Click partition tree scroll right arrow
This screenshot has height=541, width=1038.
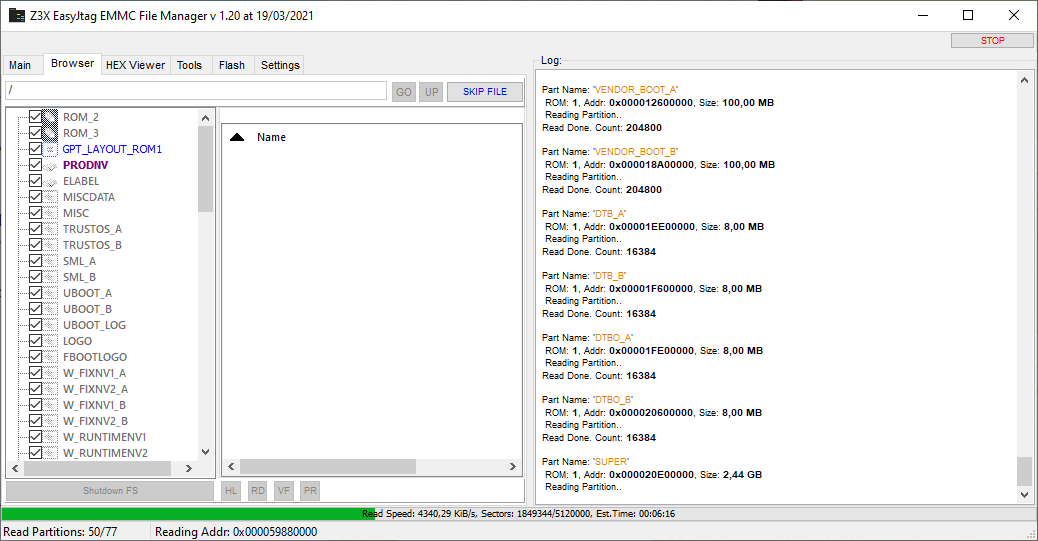(x=189, y=468)
